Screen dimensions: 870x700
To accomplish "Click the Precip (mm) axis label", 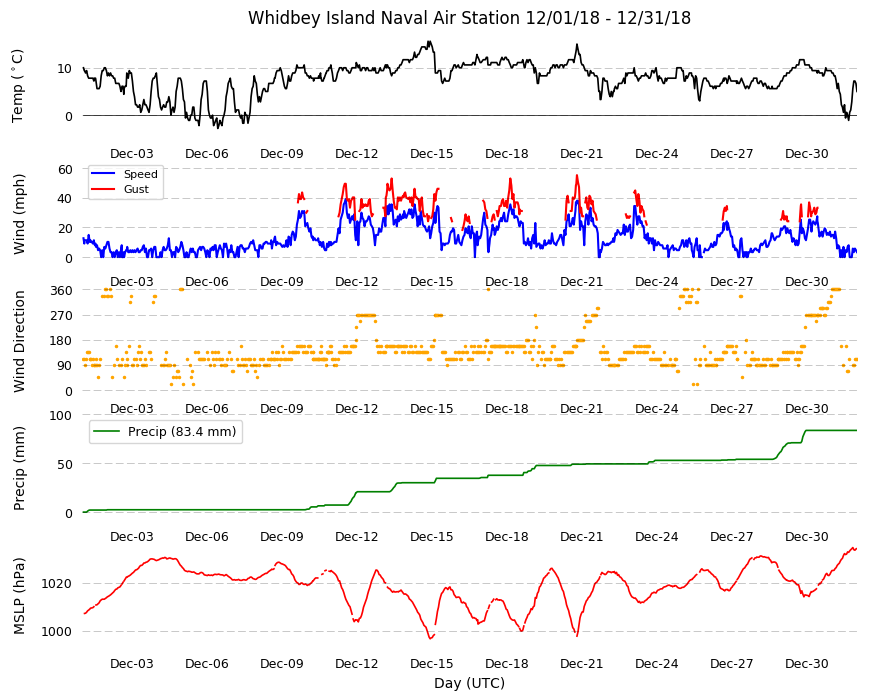I will [19, 468].
